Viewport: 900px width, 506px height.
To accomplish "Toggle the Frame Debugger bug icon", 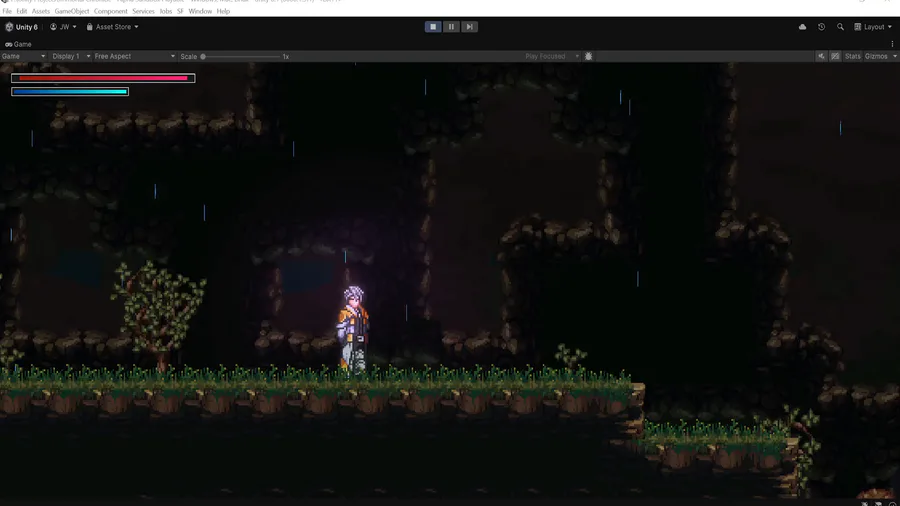I will coord(588,56).
